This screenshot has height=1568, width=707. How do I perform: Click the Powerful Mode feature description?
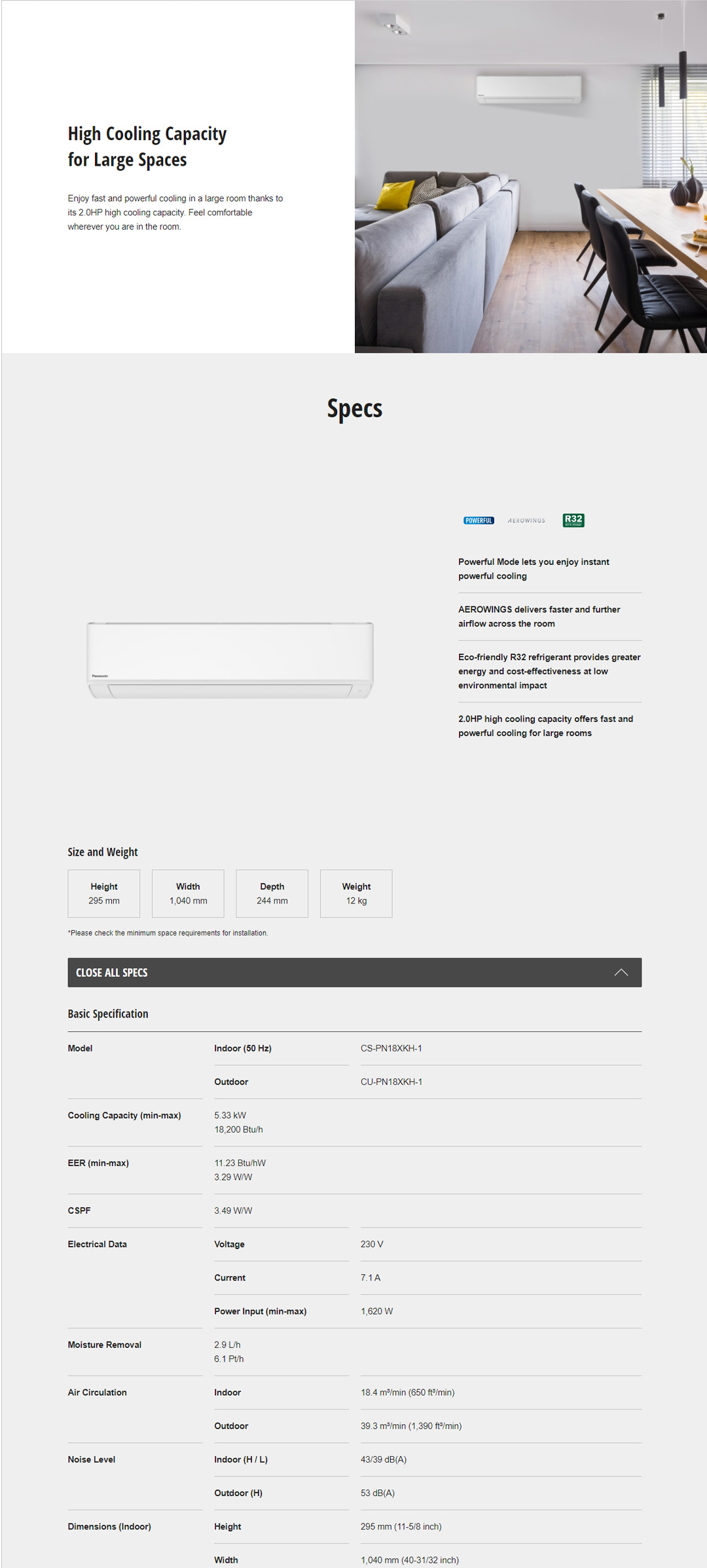[534, 569]
